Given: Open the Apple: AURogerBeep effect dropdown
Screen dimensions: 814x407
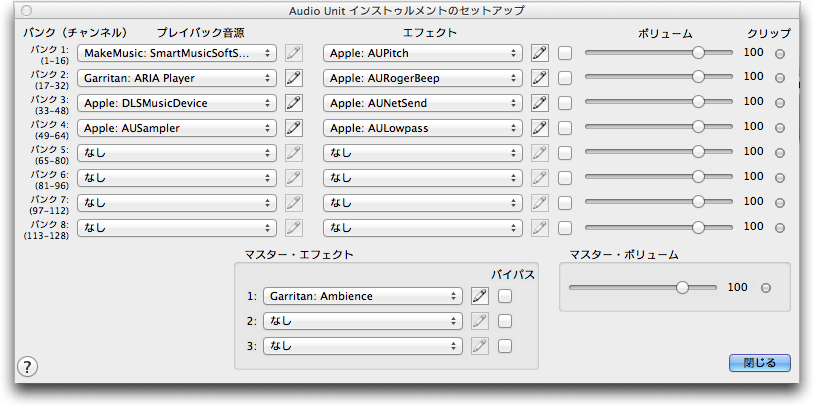Looking at the screenshot, I should pos(423,78).
